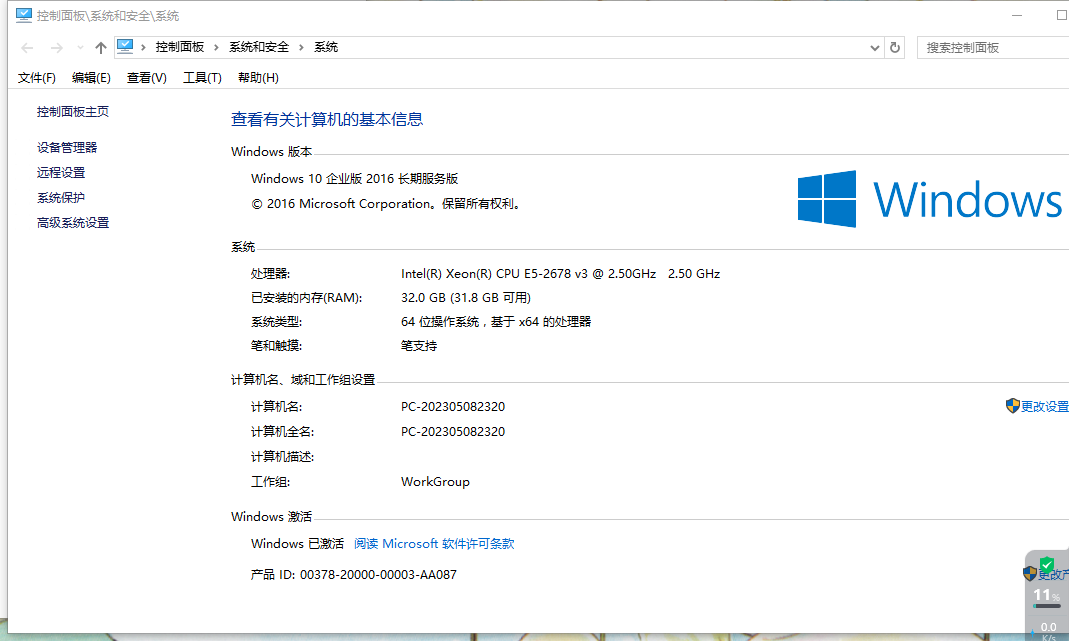This screenshot has height=641, width=1069.
Task: Go up one level with up arrow
Action: tap(100, 48)
